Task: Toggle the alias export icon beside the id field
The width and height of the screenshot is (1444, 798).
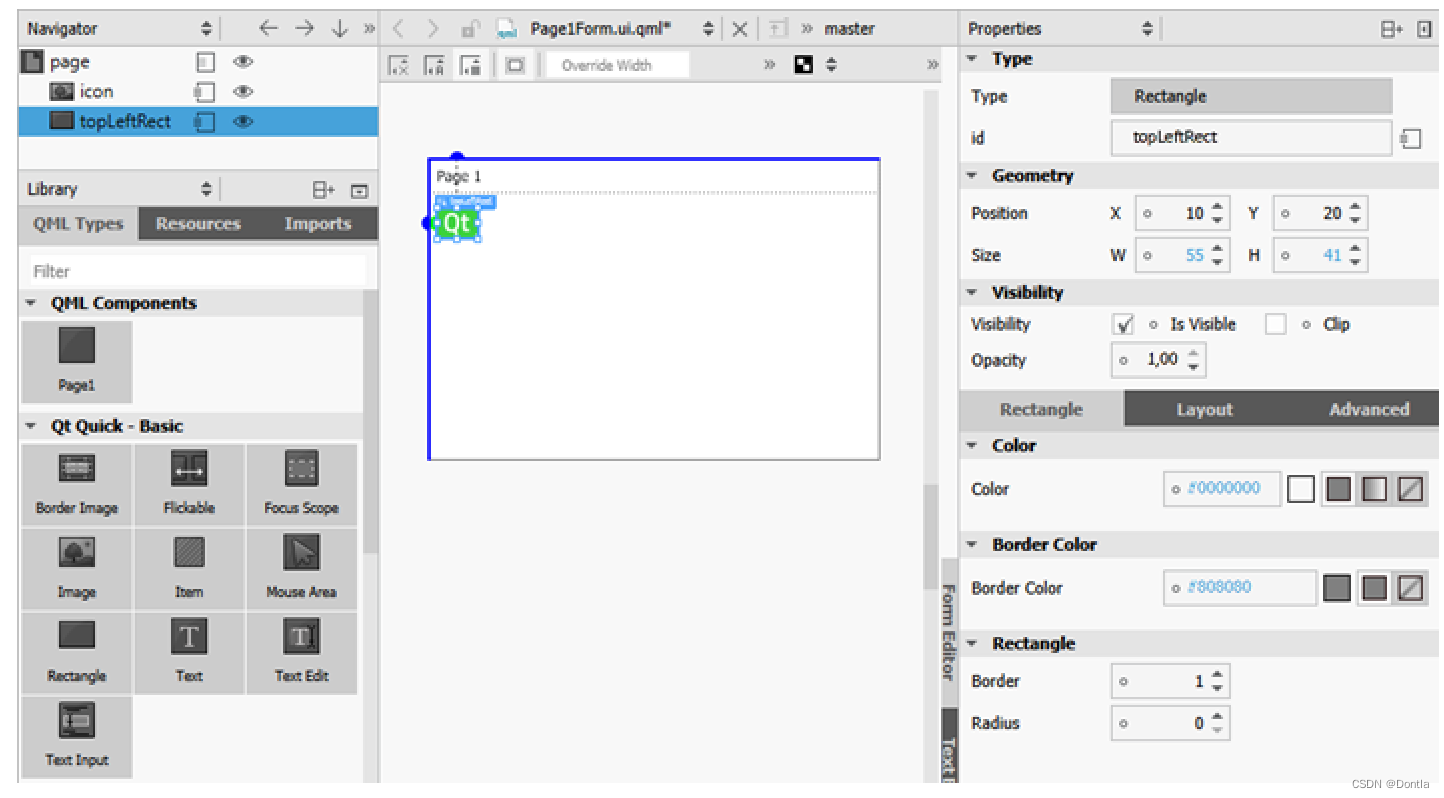Action: pyautogui.click(x=1411, y=139)
